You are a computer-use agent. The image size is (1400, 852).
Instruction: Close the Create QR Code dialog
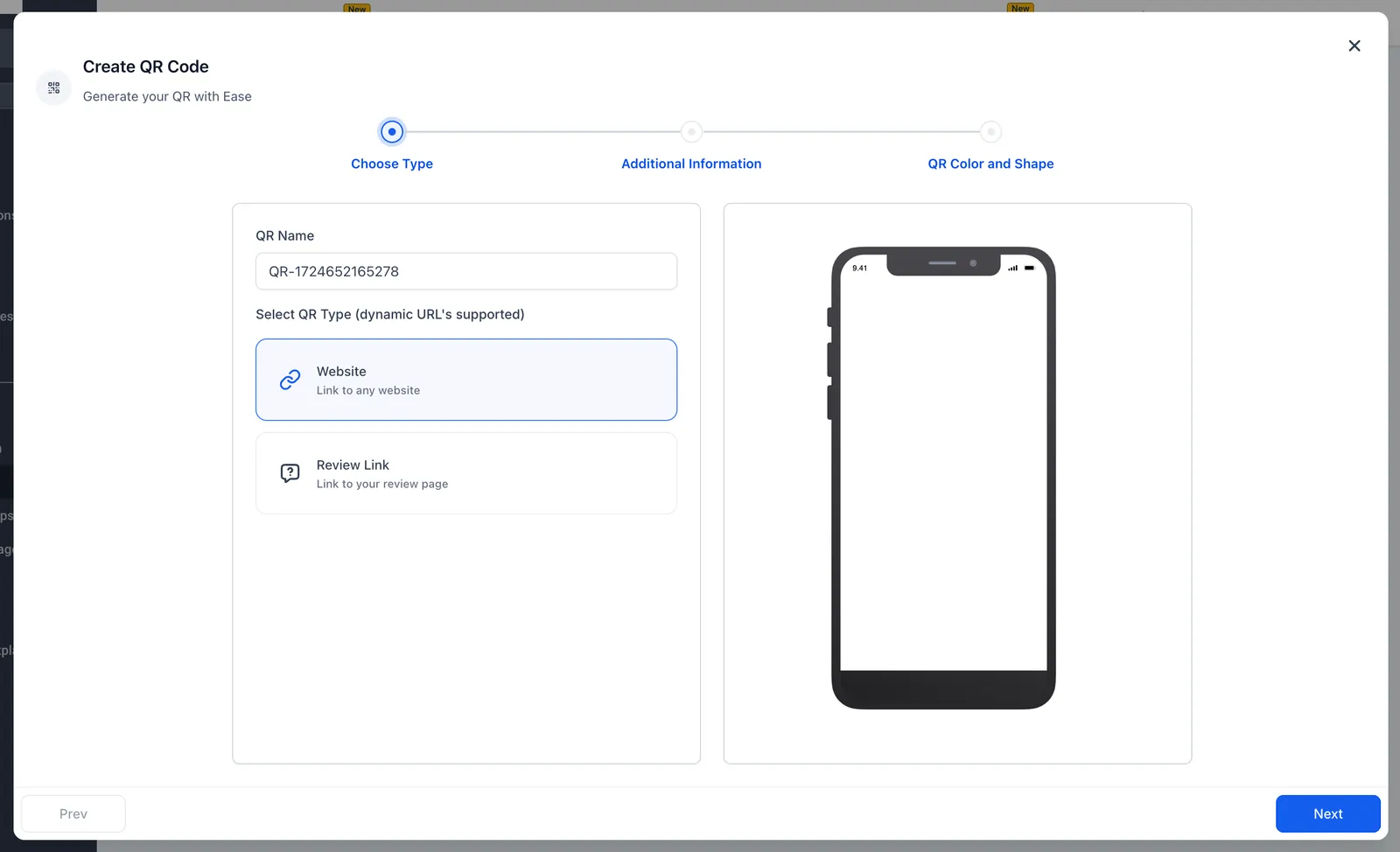point(1354,45)
